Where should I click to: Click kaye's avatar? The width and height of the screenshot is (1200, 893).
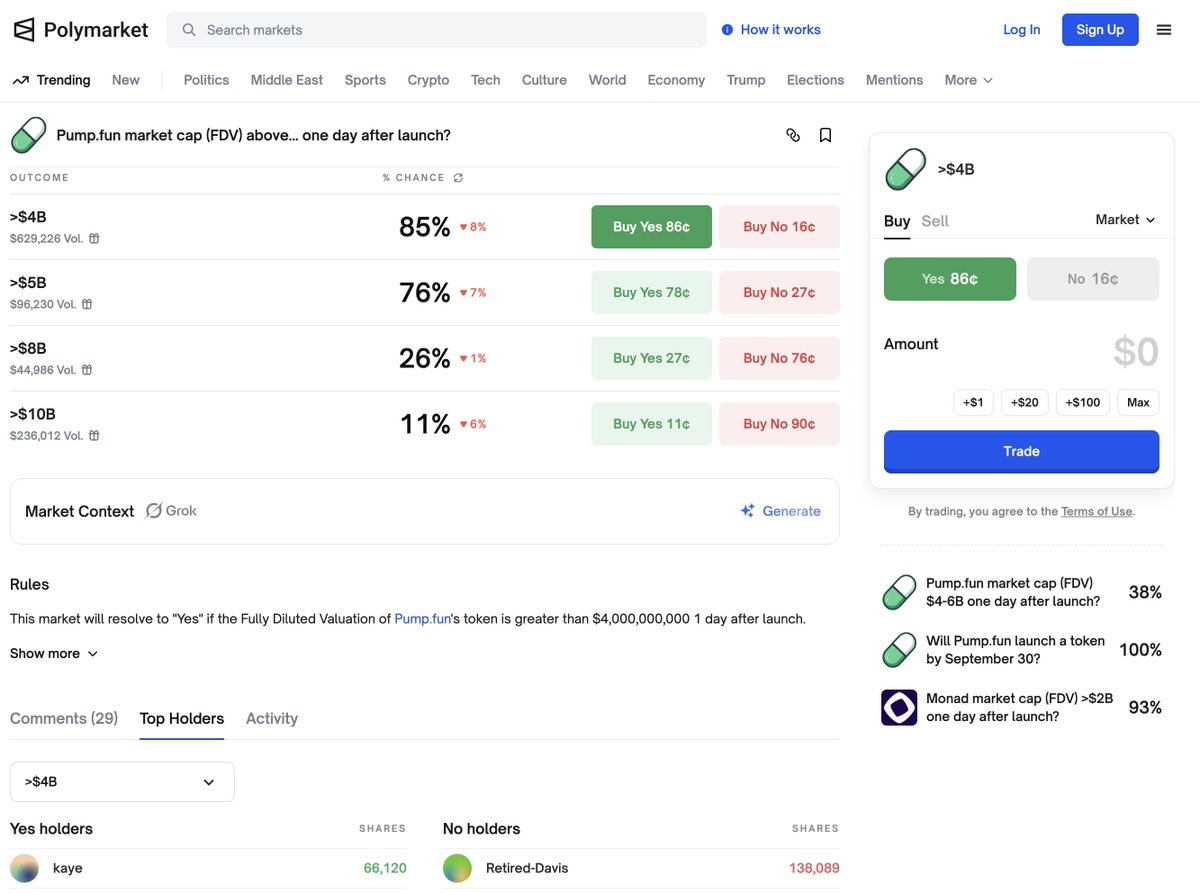pos(25,868)
